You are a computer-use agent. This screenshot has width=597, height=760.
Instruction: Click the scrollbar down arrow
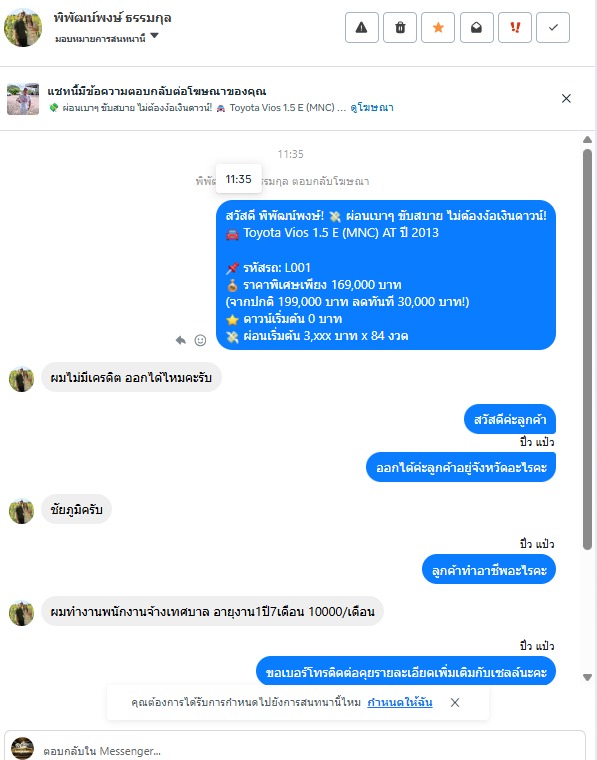[587, 677]
